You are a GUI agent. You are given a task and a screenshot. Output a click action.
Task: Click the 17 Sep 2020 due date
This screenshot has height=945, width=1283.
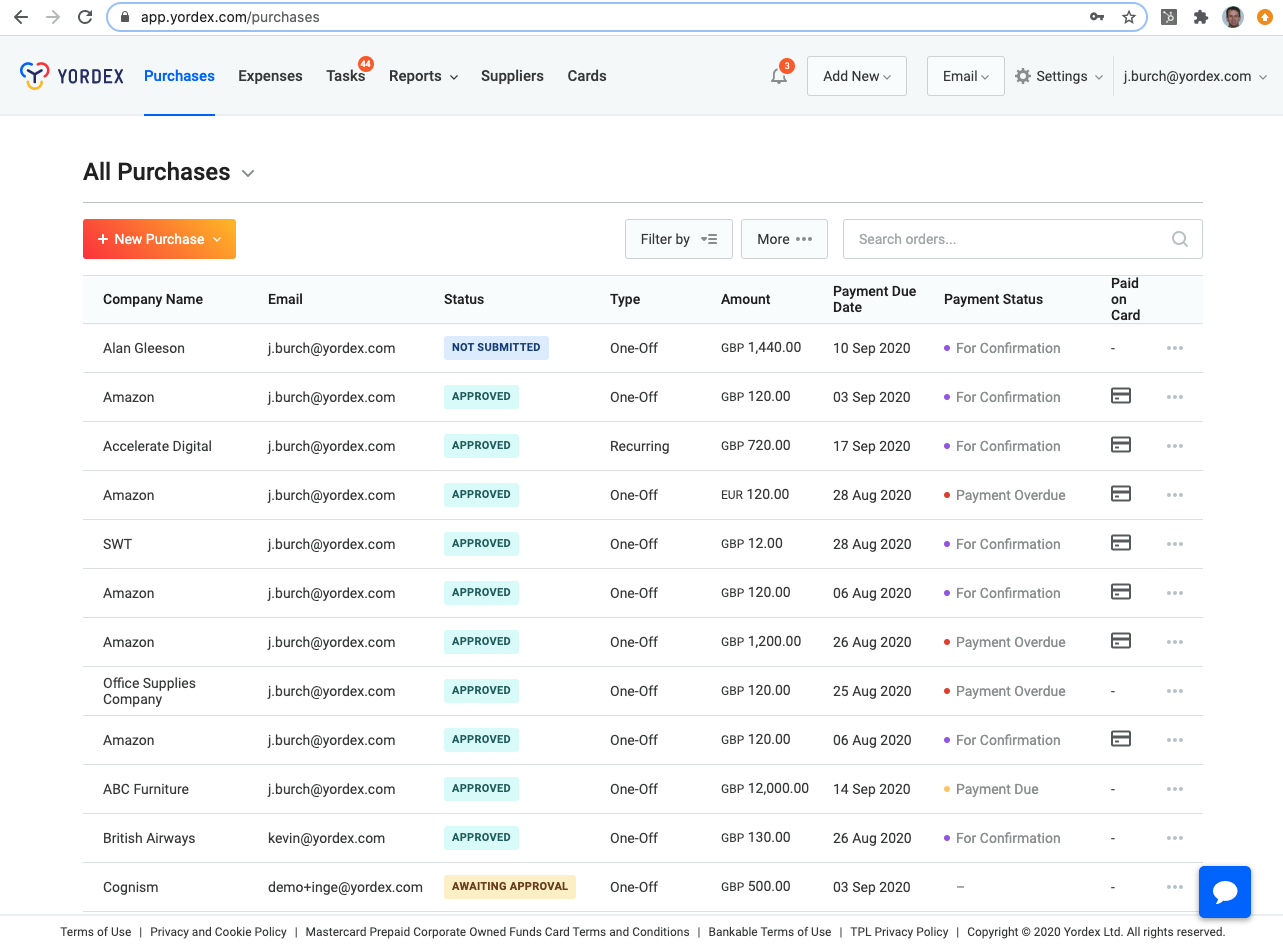pos(872,446)
